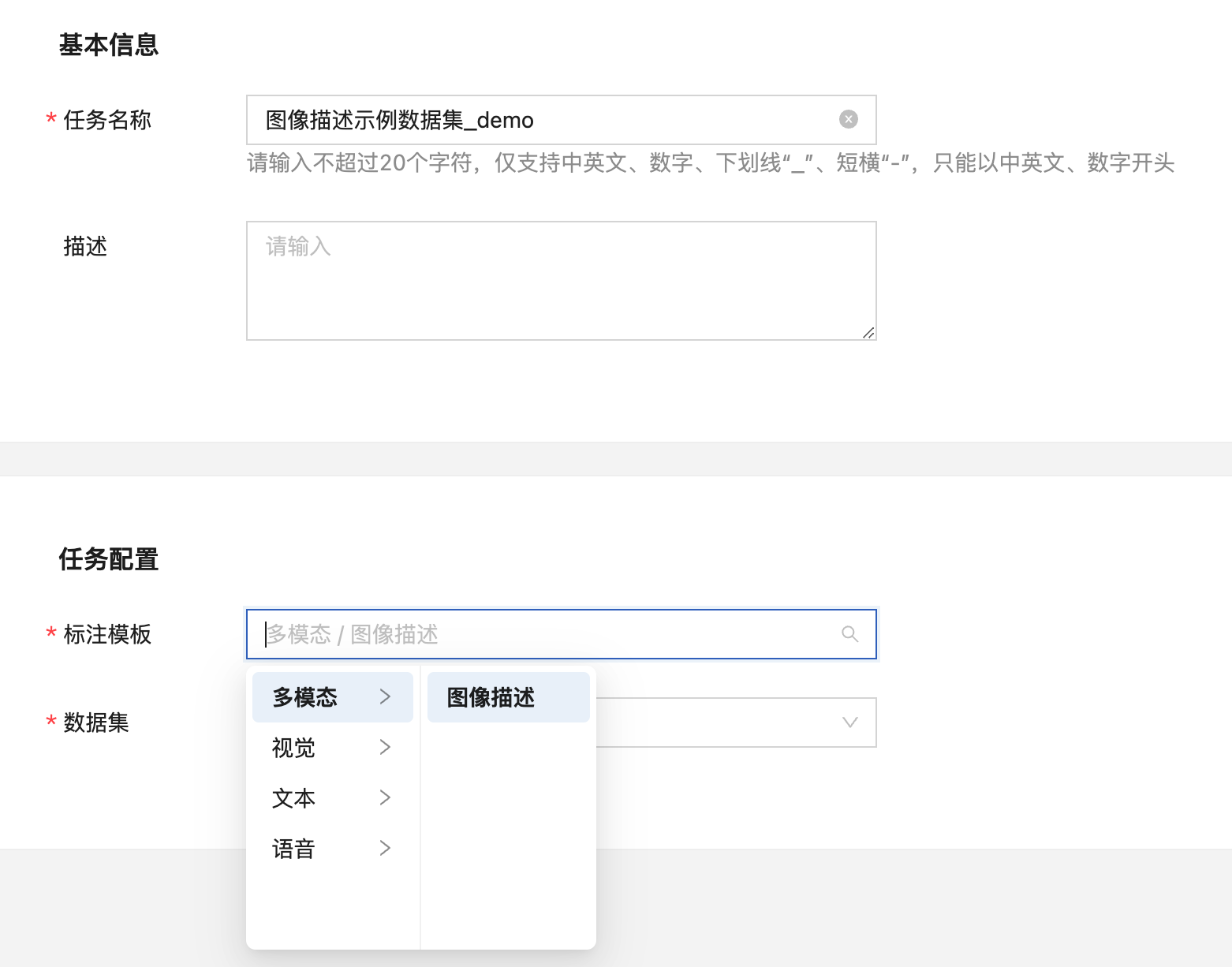Screen dimensions: 1232x967
Task: Click the textarea resize handle in 描述 field
Action: pyautogui.click(x=868, y=333)
